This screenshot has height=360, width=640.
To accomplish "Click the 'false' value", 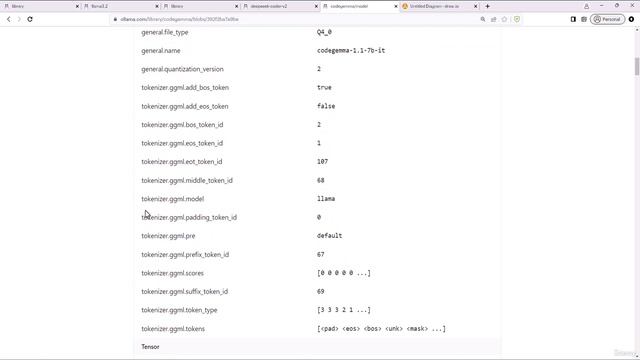I will click(x=326, y=106).
